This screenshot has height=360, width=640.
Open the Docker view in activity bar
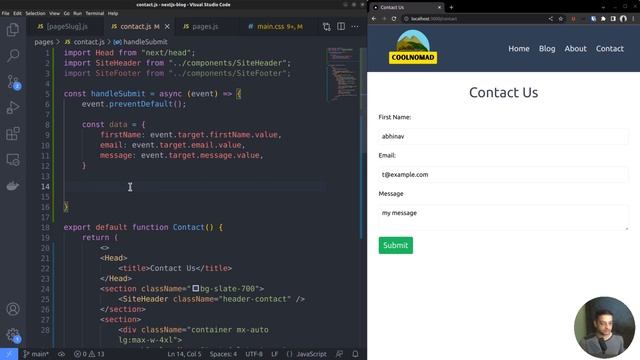(13, 186)
